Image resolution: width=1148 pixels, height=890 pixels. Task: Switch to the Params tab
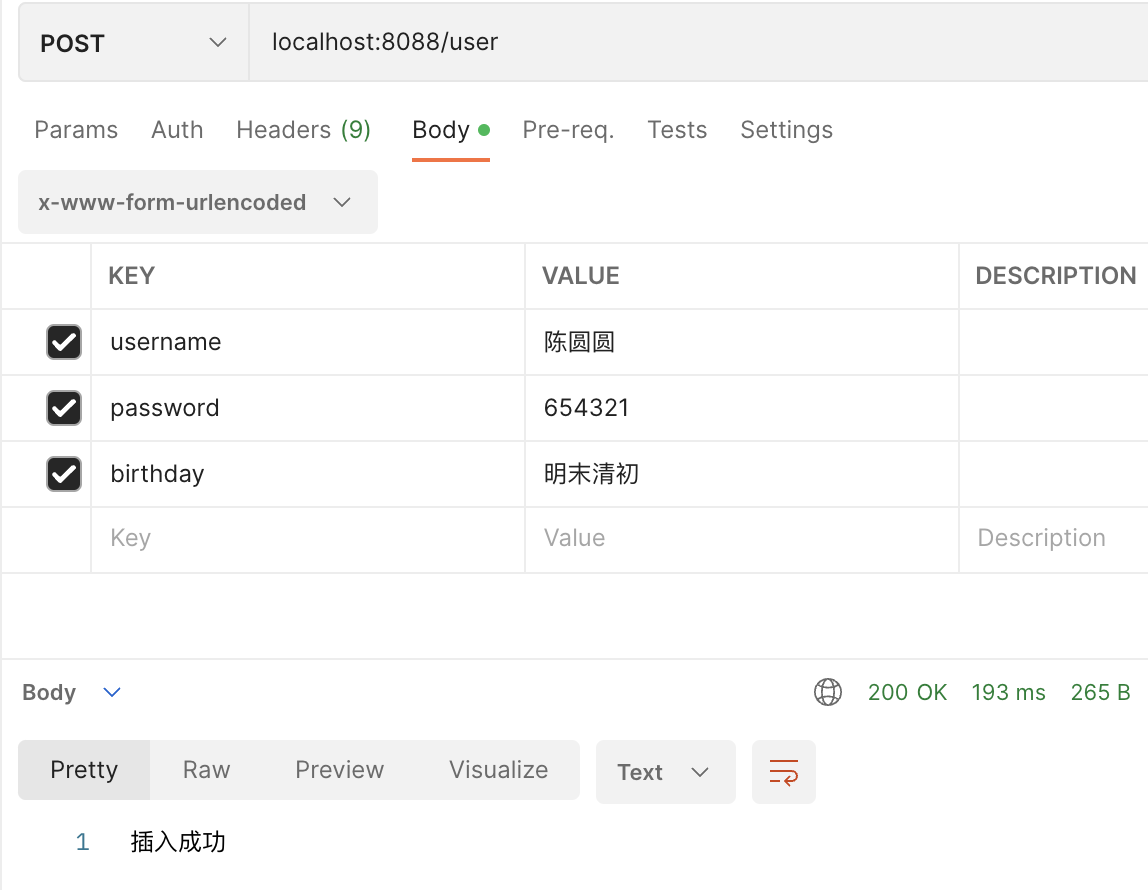click(x=76, y=130)
